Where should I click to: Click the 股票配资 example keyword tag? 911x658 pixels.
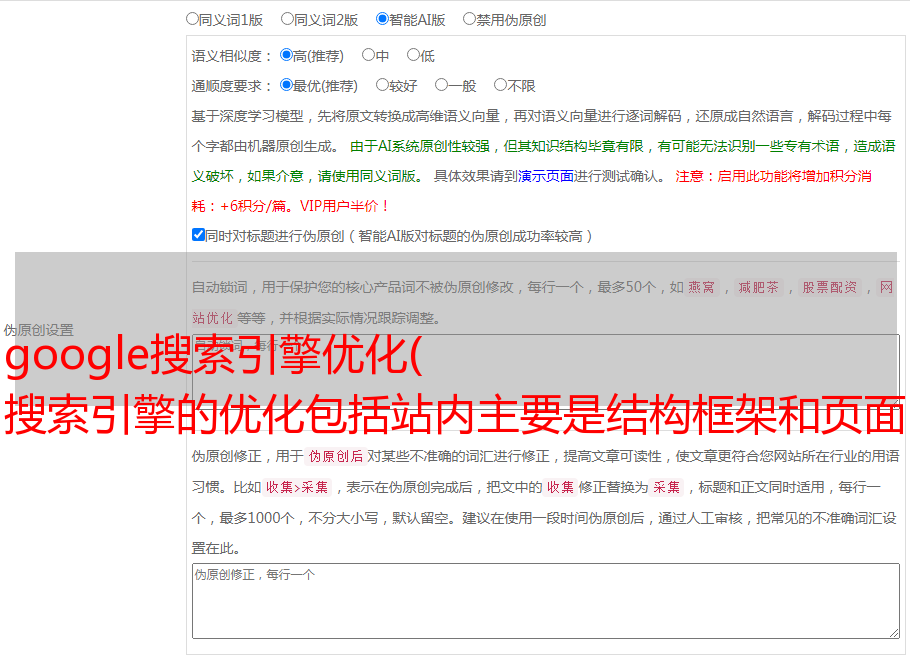tap(830, 287)
